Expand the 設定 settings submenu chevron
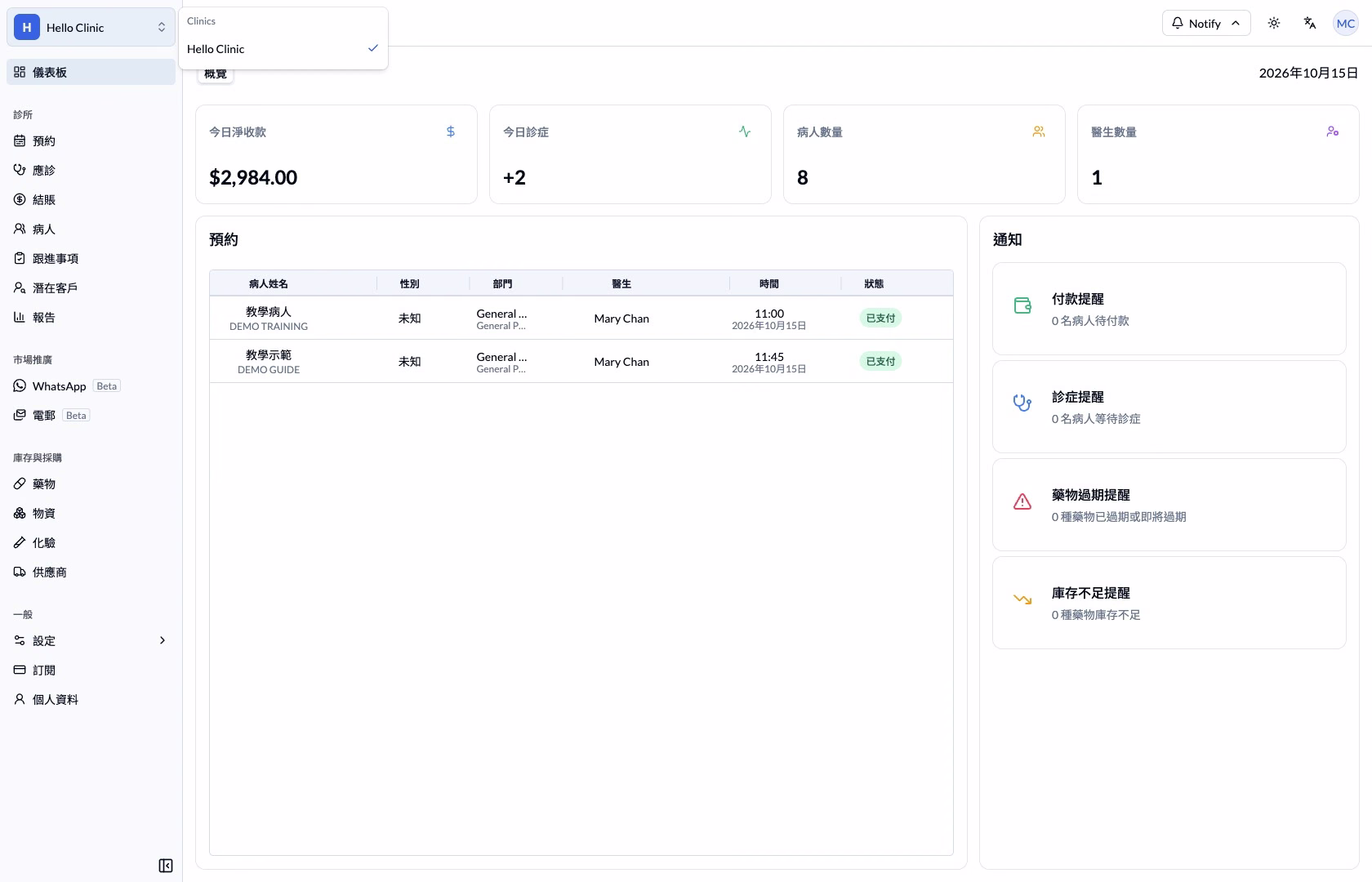 162,641
